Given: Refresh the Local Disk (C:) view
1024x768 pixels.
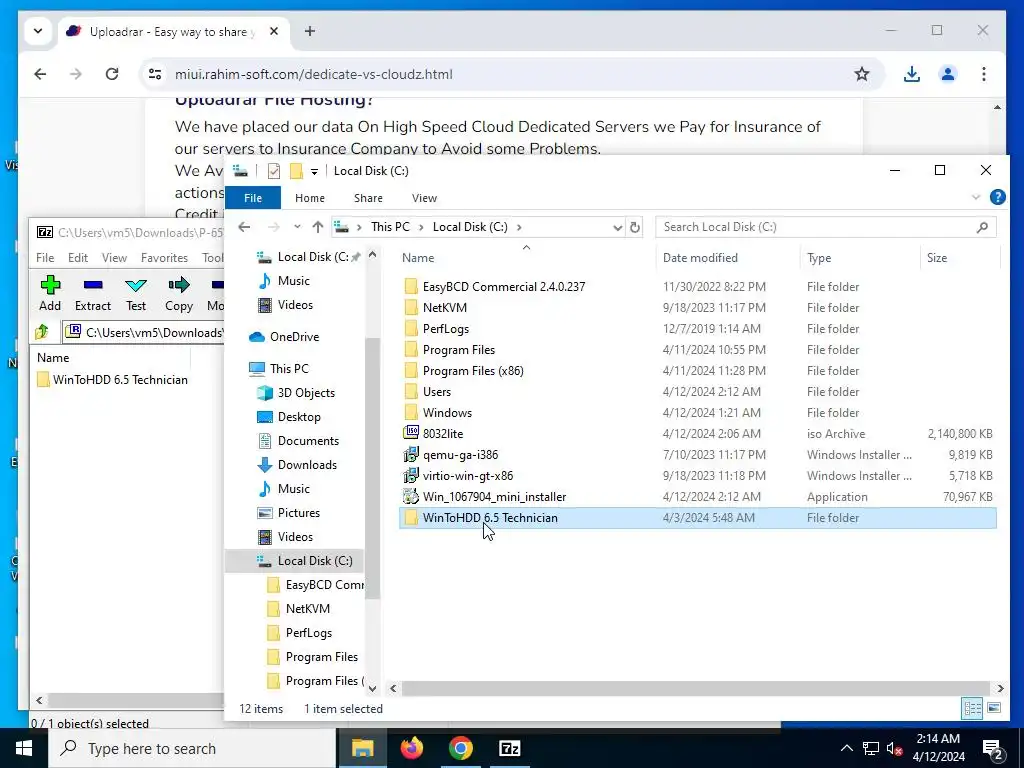Looking at the screenshot, I should (635, 227).
